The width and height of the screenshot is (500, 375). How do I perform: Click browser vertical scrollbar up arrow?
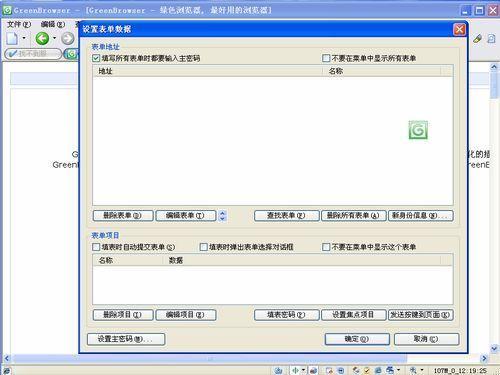(494, 67)
